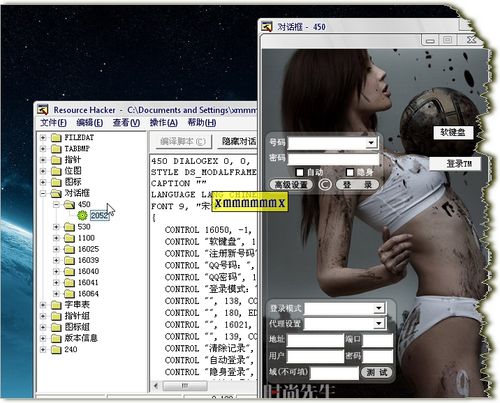This screenshot has width=500, height=403.
Task: Click the script pane horizontal scrollbar thumb
Action: 185,386
